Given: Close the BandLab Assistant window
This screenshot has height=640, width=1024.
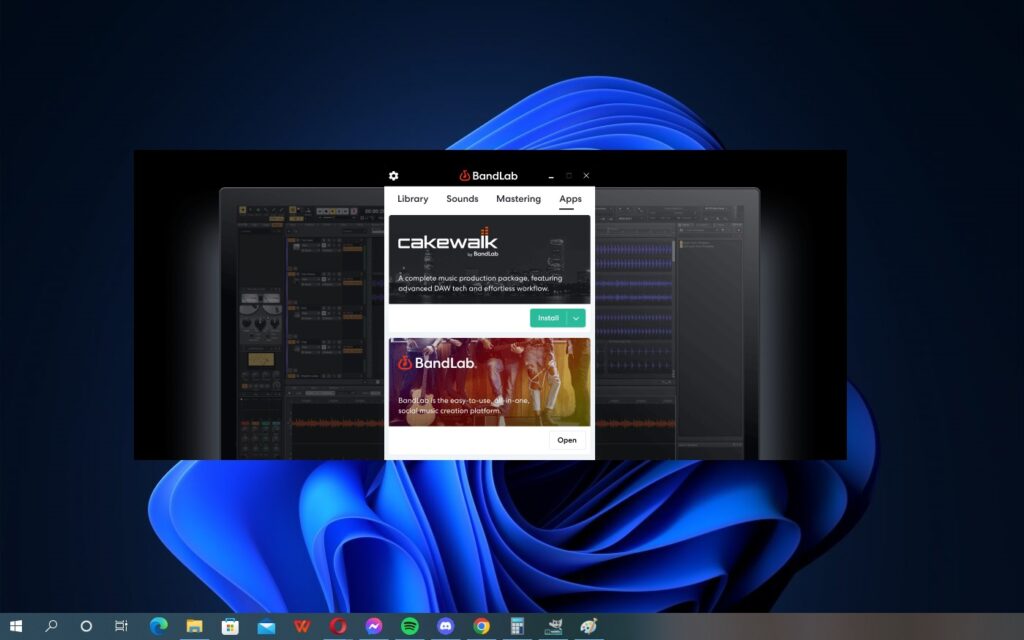Looking at the screenshot, I should tap(586, 176).
